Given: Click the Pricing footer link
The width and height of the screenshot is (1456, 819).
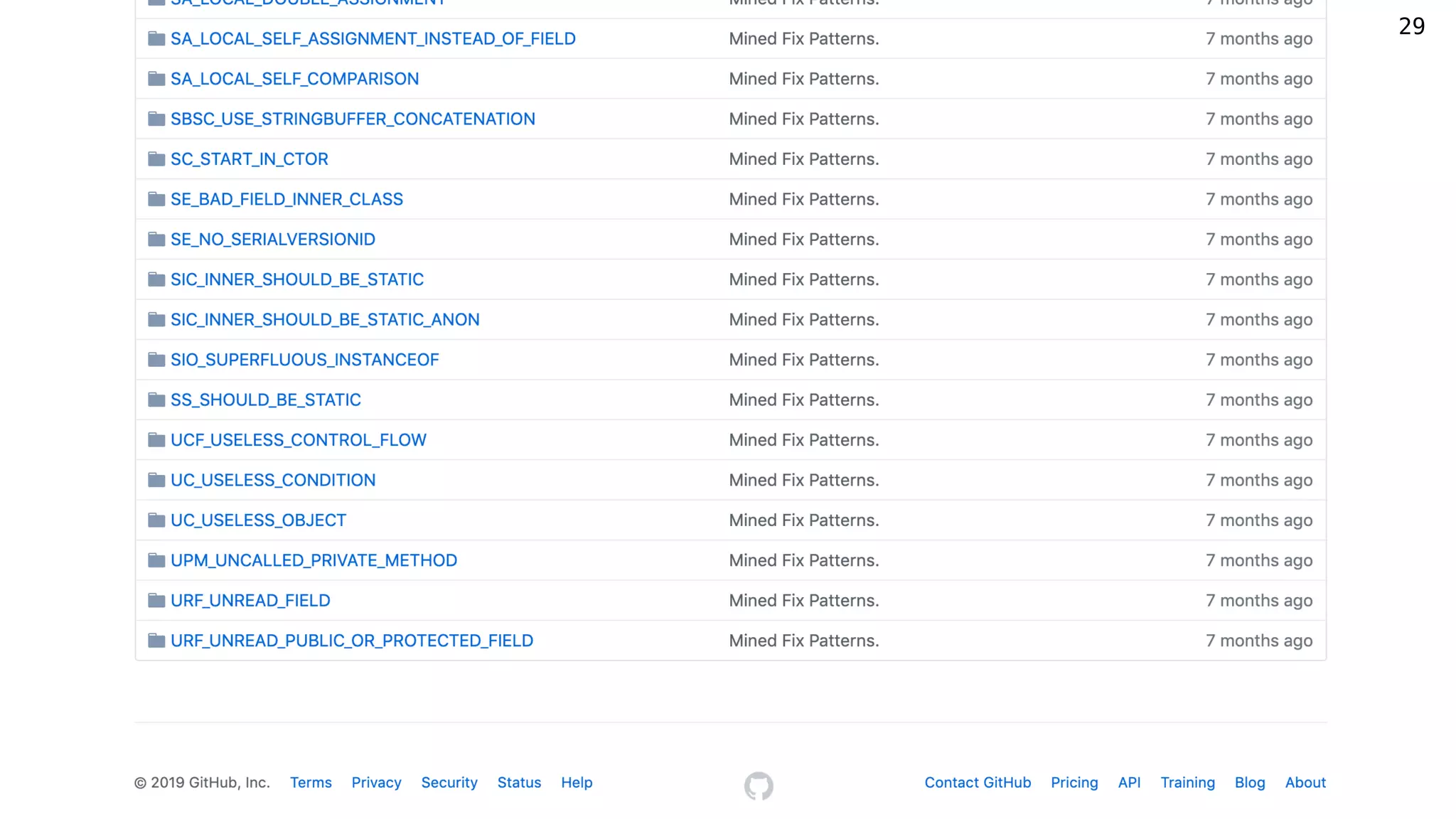Looking at the screenshot, I should 1074,783.
